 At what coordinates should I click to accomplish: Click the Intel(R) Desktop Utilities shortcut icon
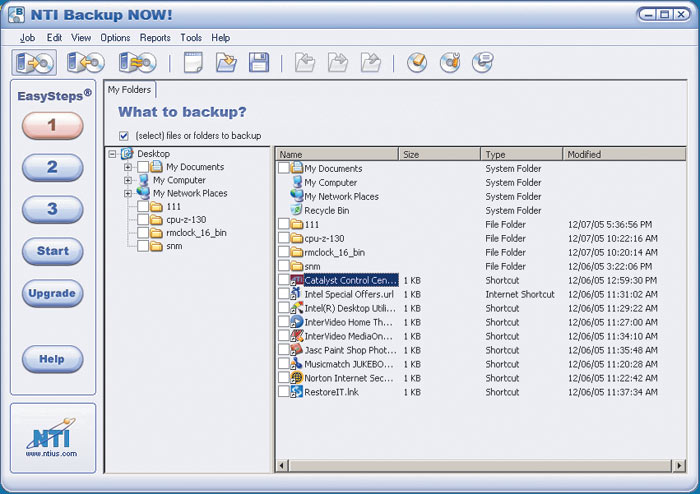(x=296, y=308)
